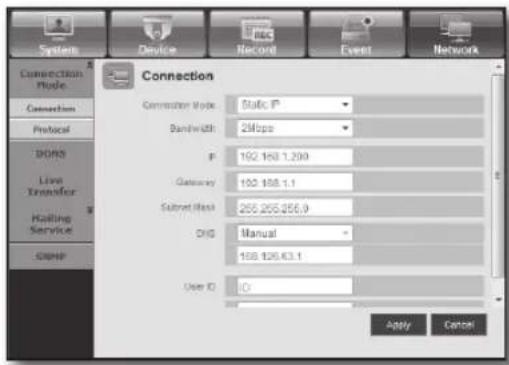Collapse Connection Mode sidebar arrow

click(90, 64)
